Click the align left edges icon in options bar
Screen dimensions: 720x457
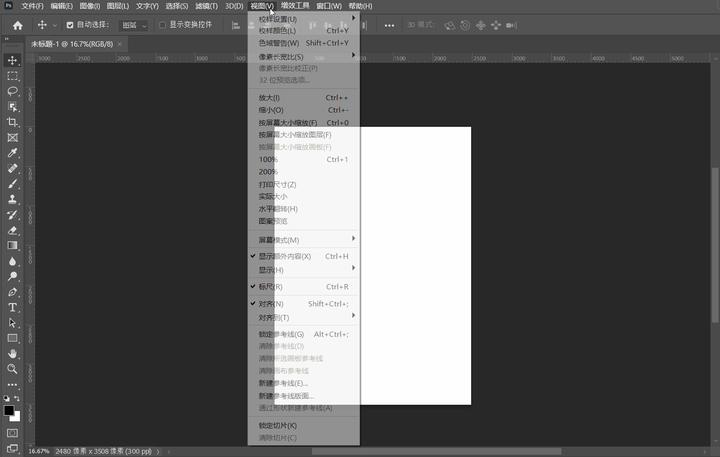[236, 25]
